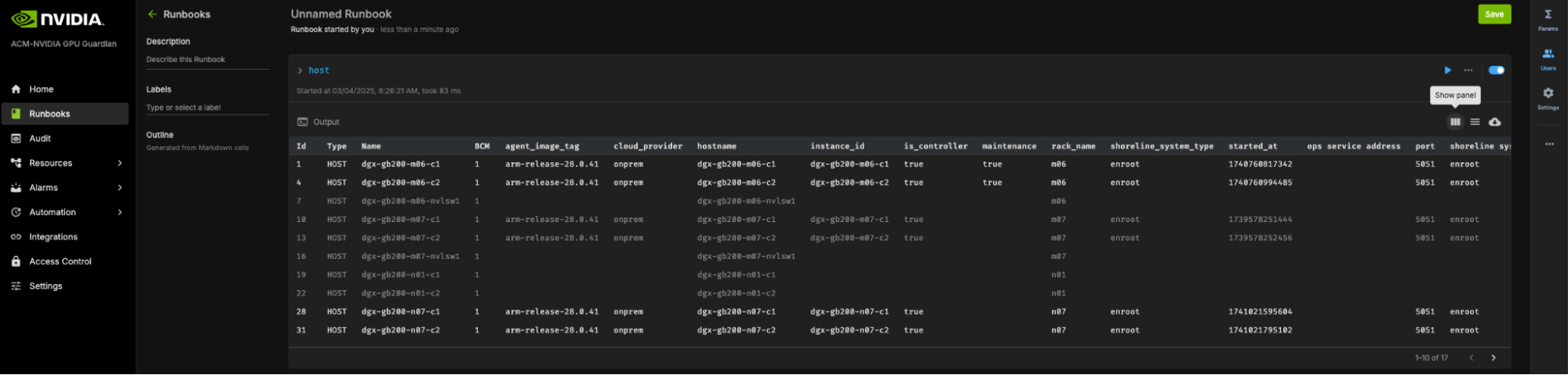Screen dimensions: 1568x375
Task: Open the Users panel in right sidebar
Action: tap(1548, 58)
